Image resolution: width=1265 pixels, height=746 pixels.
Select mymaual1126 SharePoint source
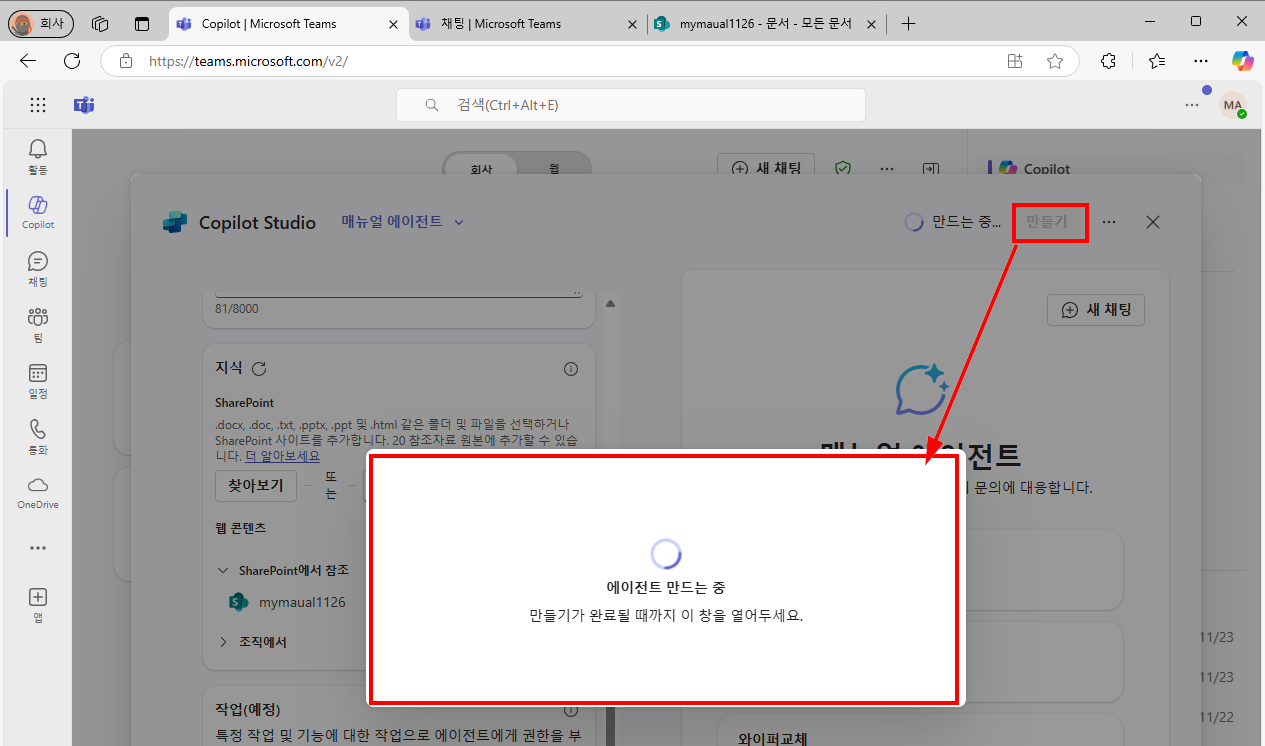coord(302,602)
